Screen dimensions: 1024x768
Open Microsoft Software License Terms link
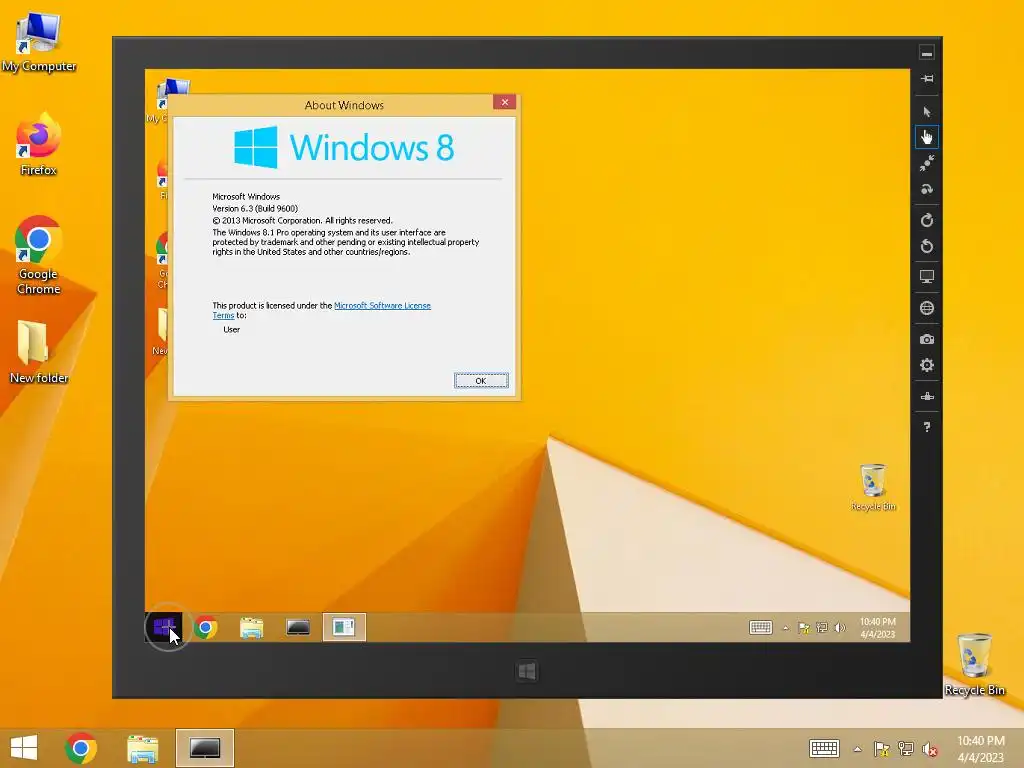pos(382,306)
